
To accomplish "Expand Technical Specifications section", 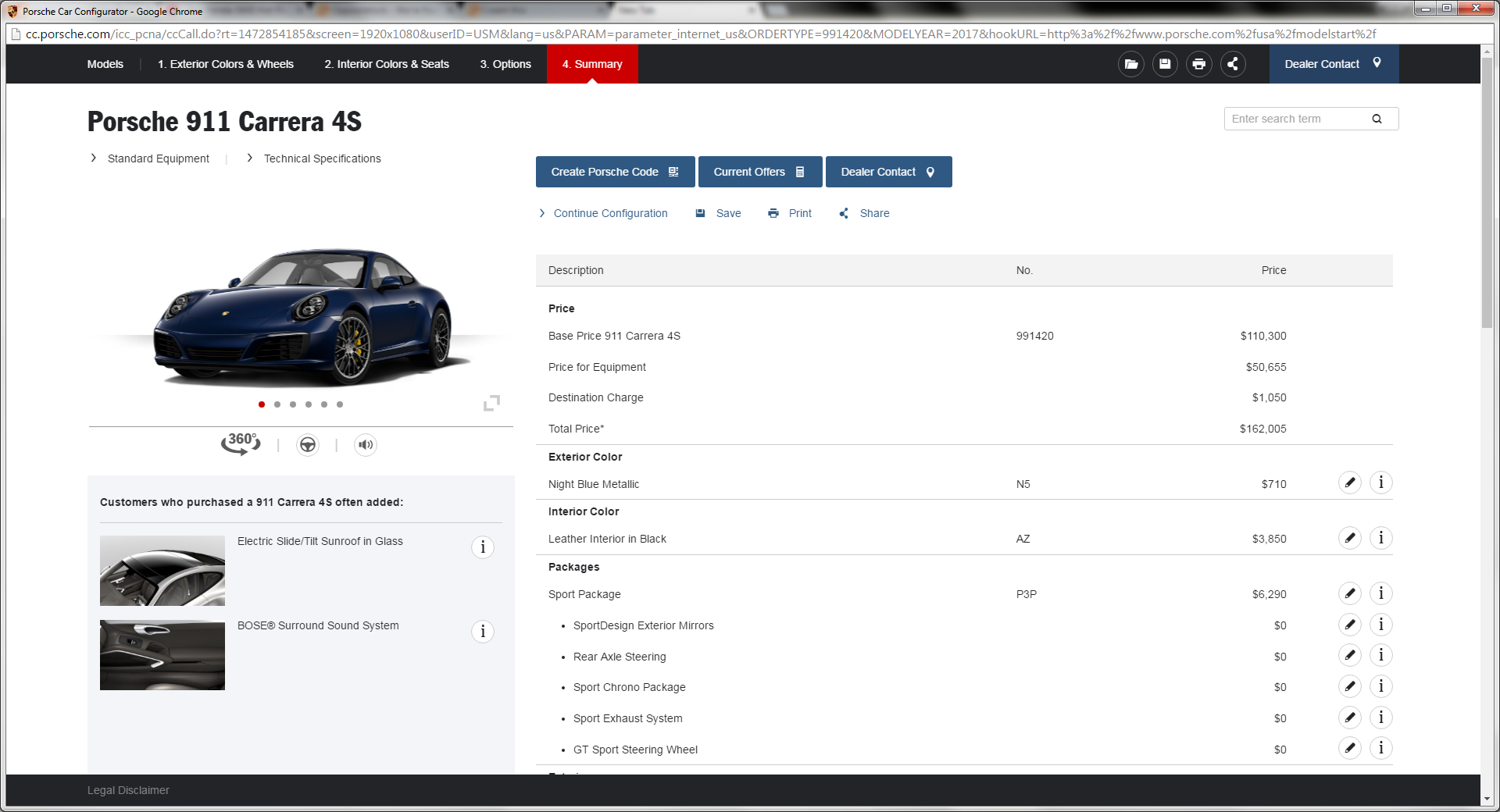I will 314,158.
